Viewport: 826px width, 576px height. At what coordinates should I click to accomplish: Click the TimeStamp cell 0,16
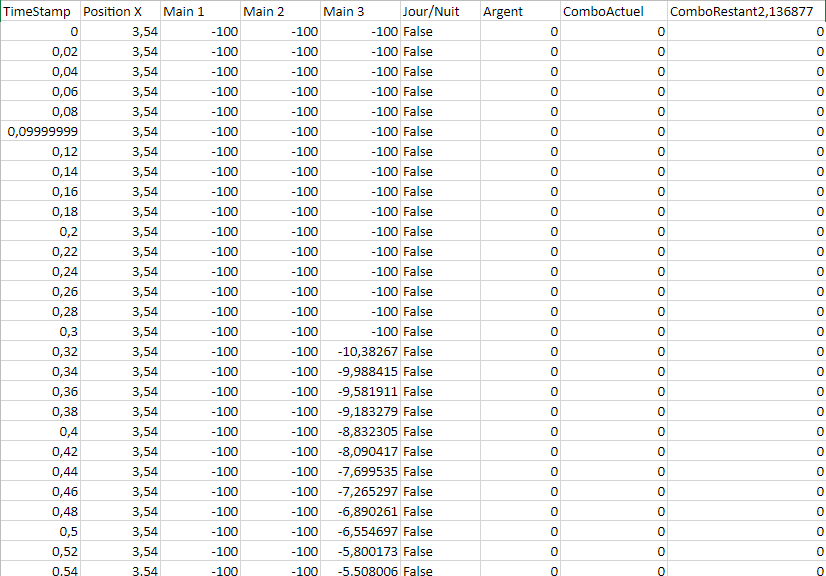pyautogui.click(x=41, y=192)
